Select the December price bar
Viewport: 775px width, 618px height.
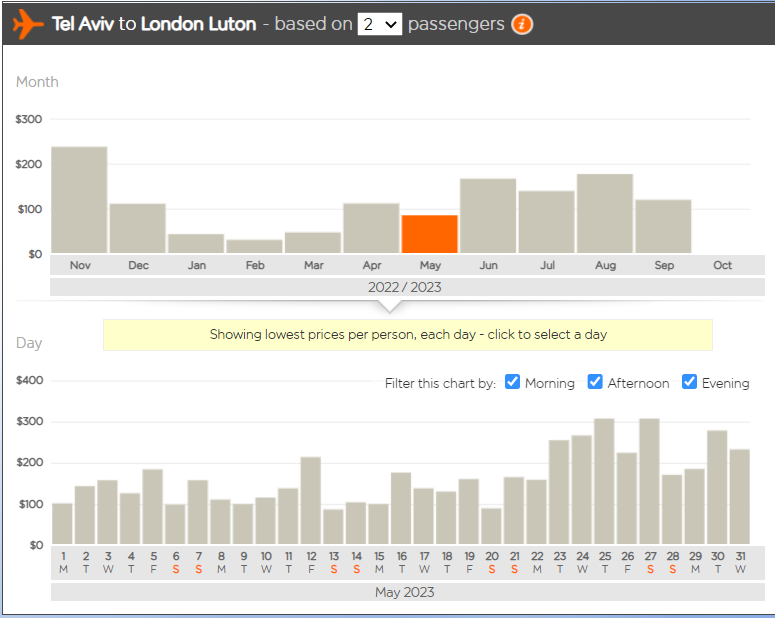(x=137, y=228)
